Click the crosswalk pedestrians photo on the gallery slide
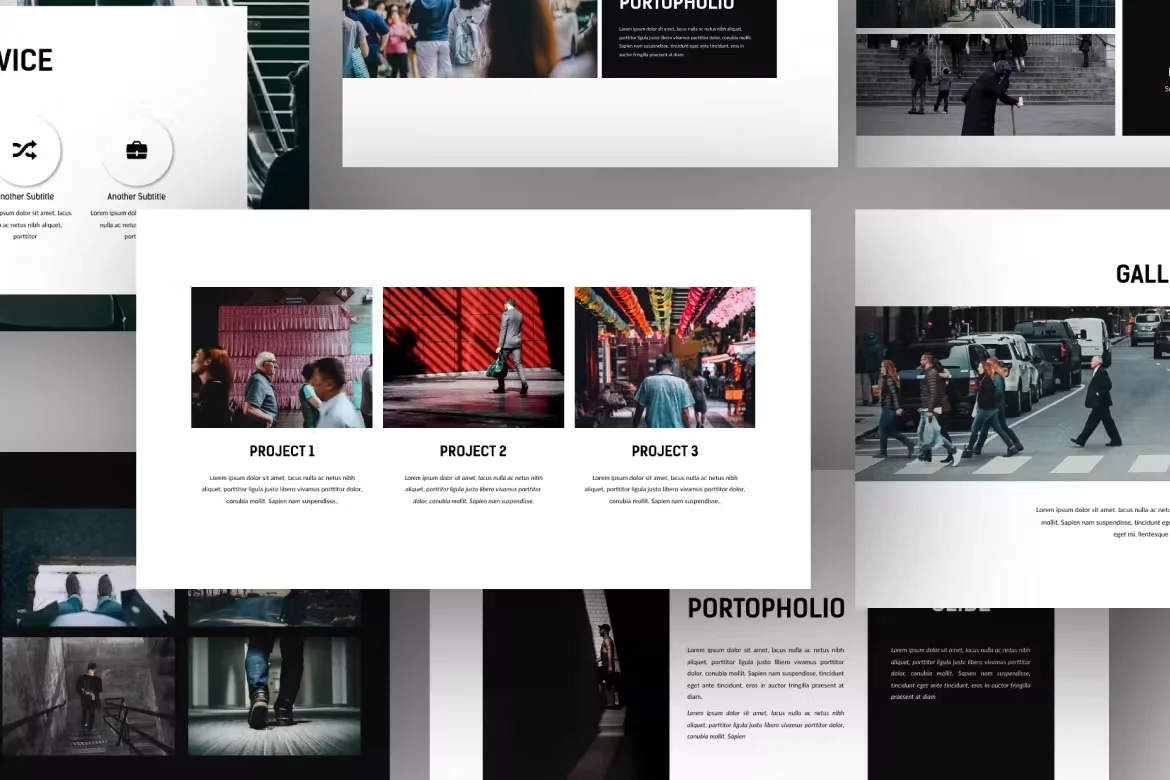Image resolution: width=1170 pixels, height=780 pixels. tap(1012, 393)
